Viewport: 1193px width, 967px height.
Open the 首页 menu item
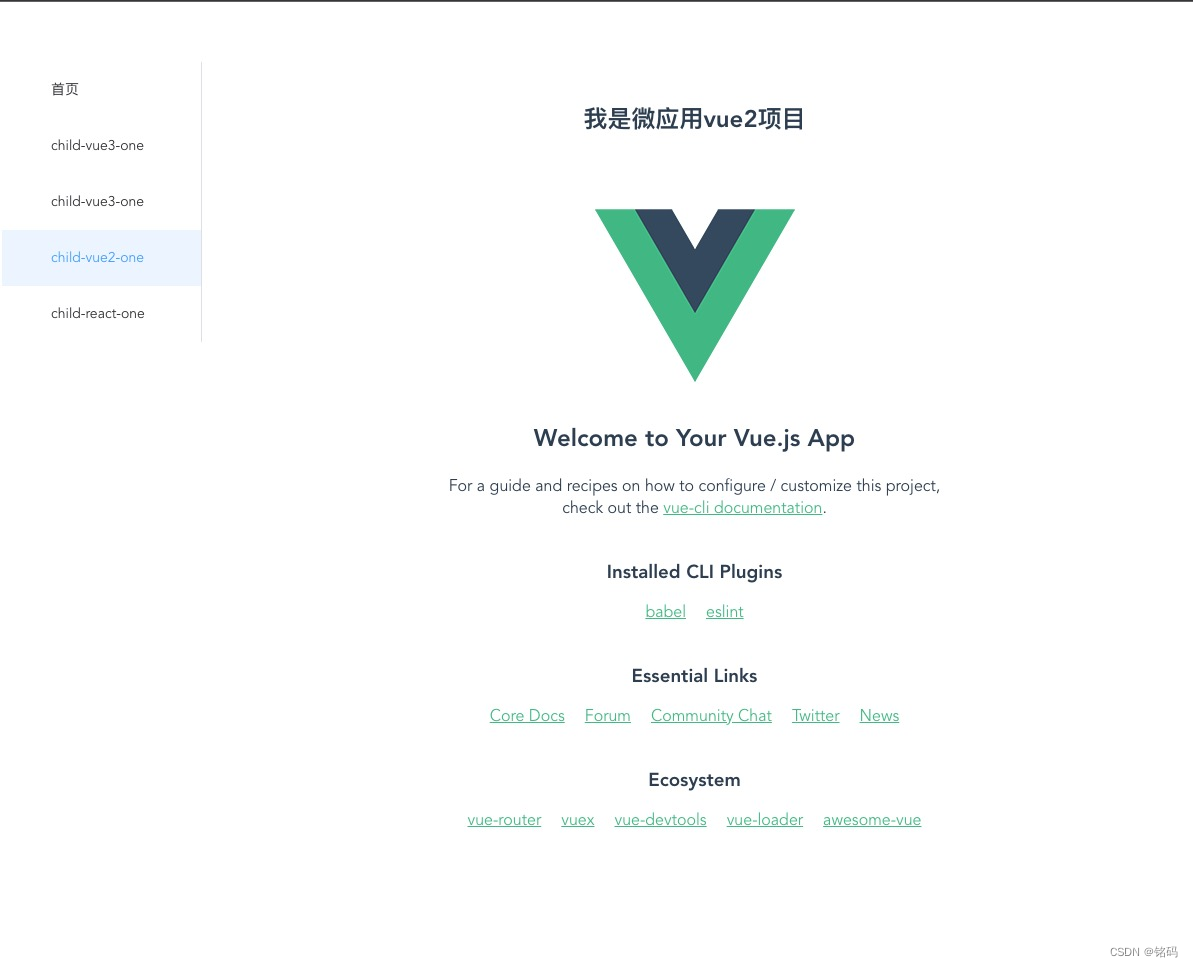tap(101, 89)
